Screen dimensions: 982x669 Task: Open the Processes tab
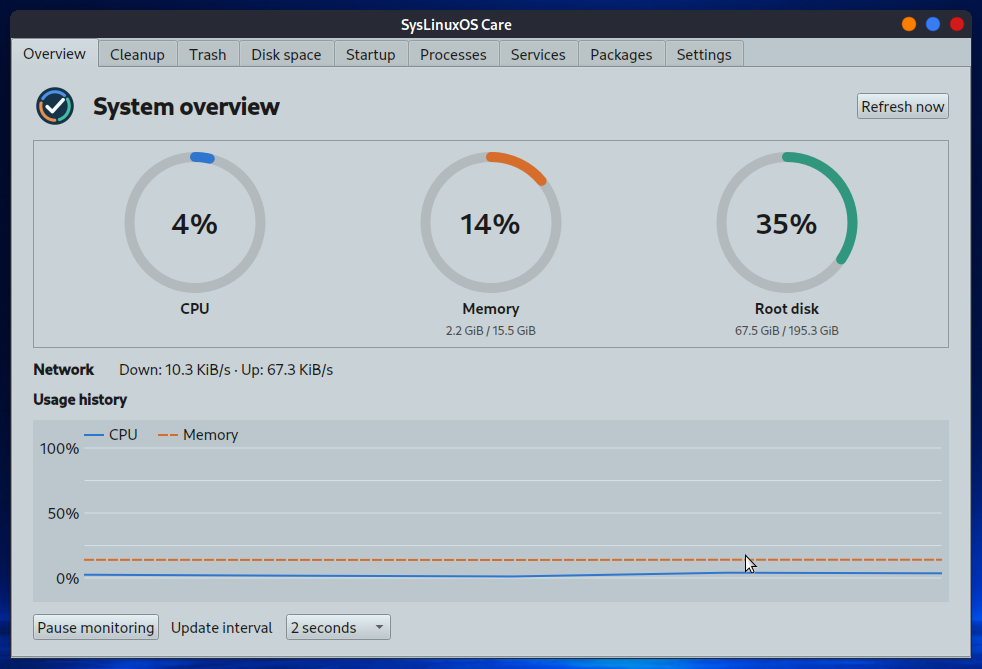(x=453, y=55)
